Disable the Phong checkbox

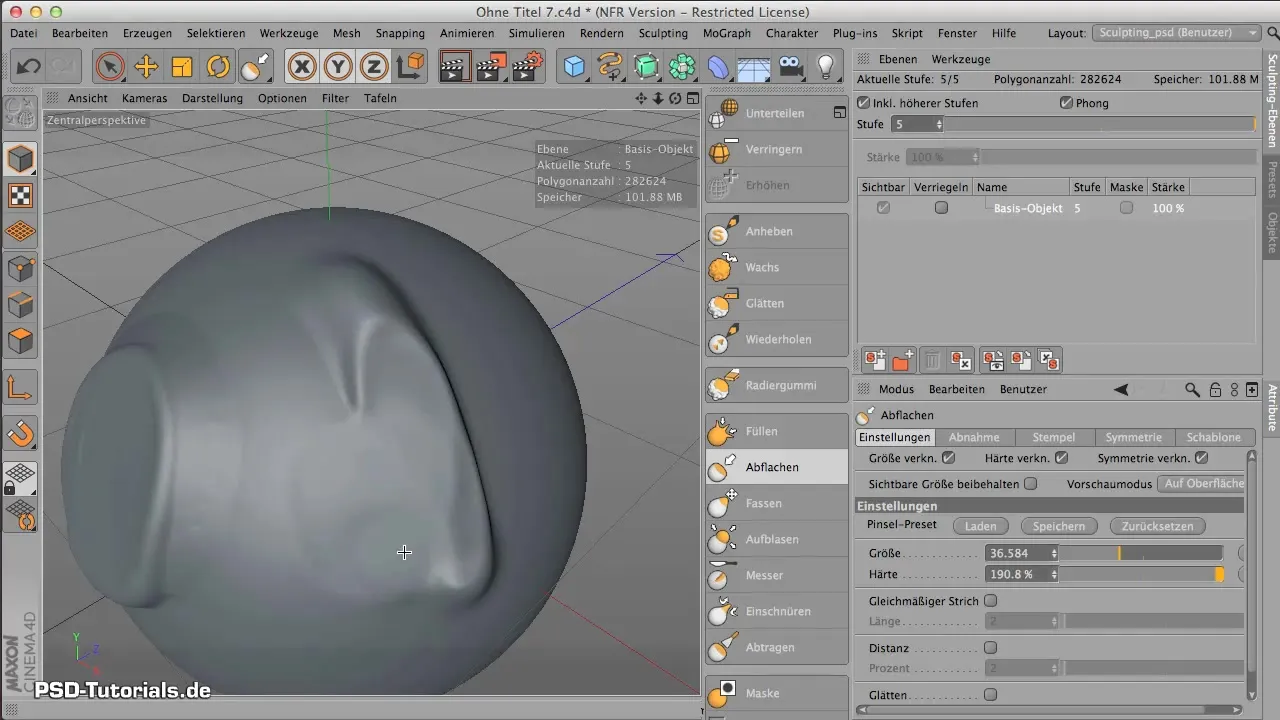(1066, 103)
